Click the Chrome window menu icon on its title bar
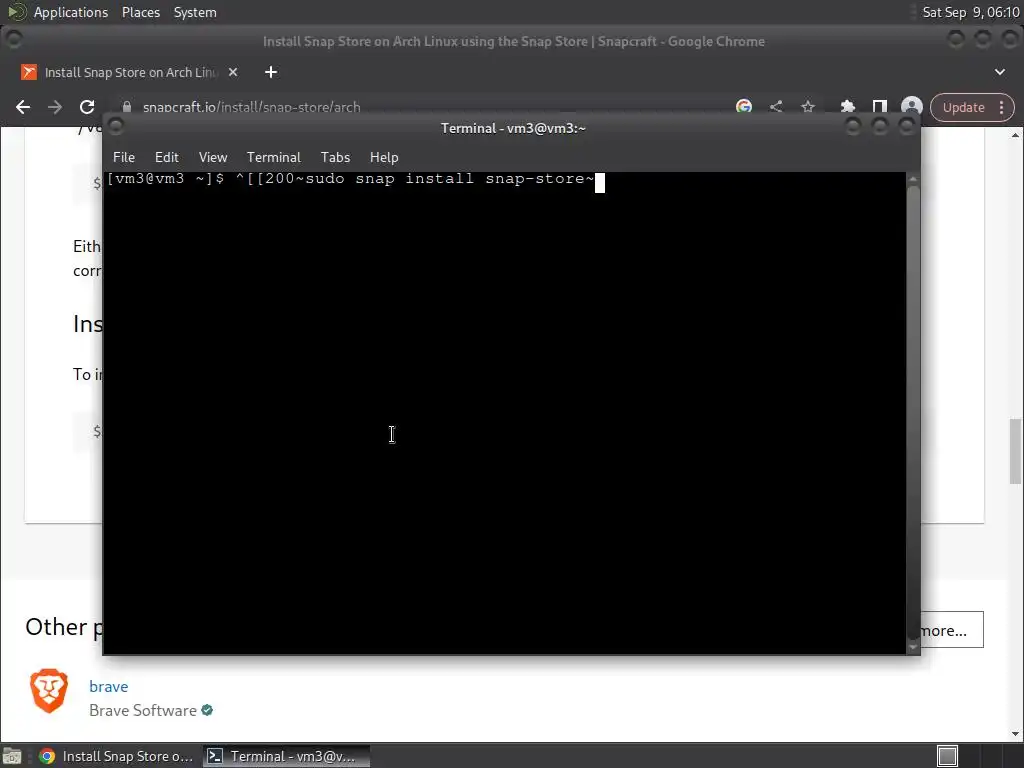Viewport: 1024px width, 768px height. point(14,40)
